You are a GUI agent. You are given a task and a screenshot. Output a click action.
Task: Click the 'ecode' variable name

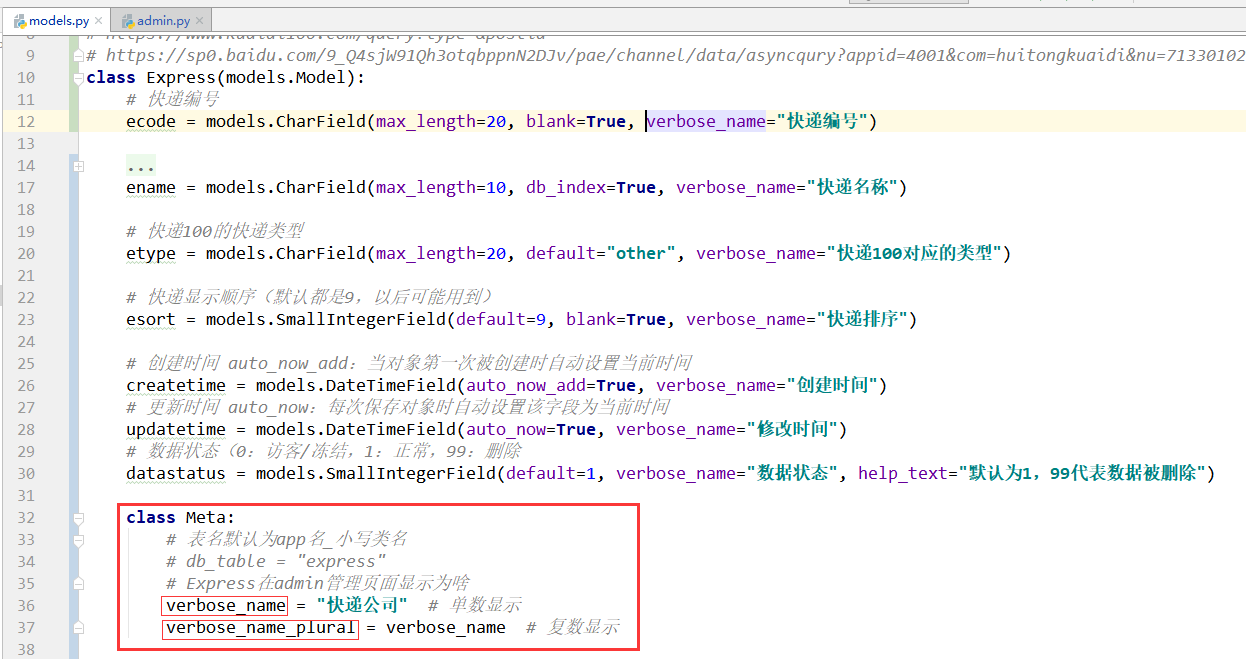tap(151, 122)
